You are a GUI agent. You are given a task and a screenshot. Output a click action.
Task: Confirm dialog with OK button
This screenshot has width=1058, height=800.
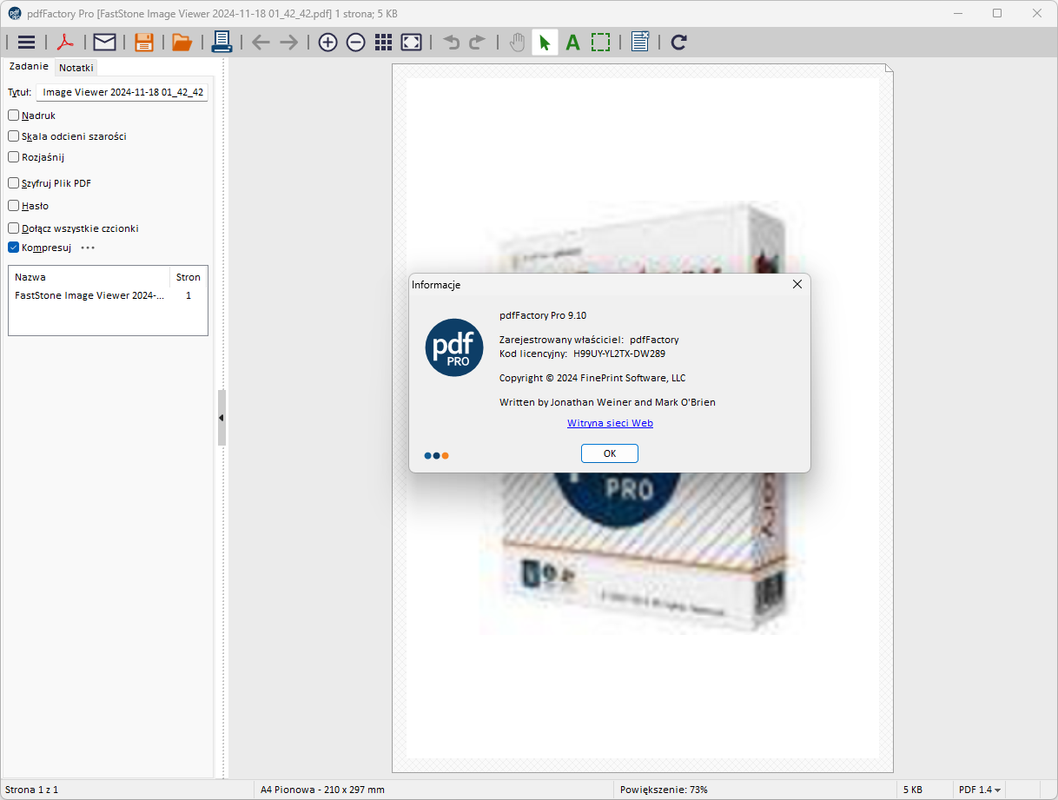[609, 453]
